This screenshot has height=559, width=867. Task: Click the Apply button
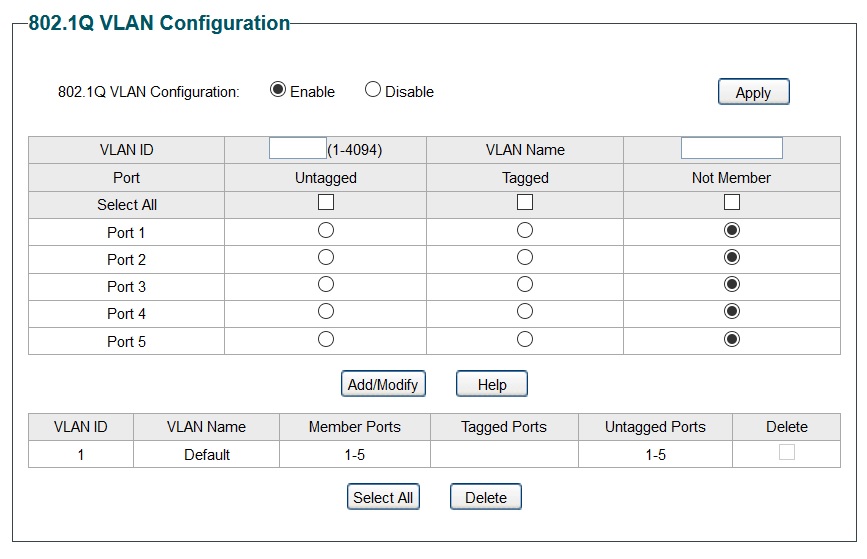coord(753,92)
